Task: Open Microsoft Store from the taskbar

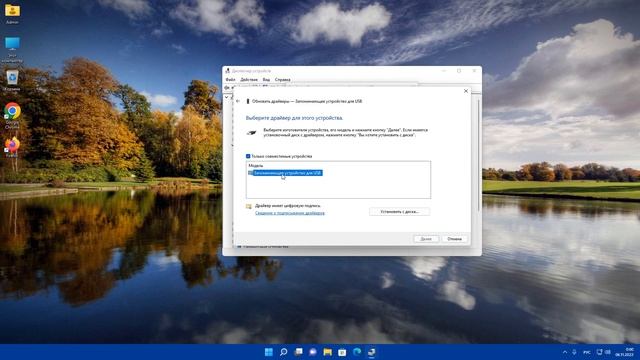Action: [342, 352]
